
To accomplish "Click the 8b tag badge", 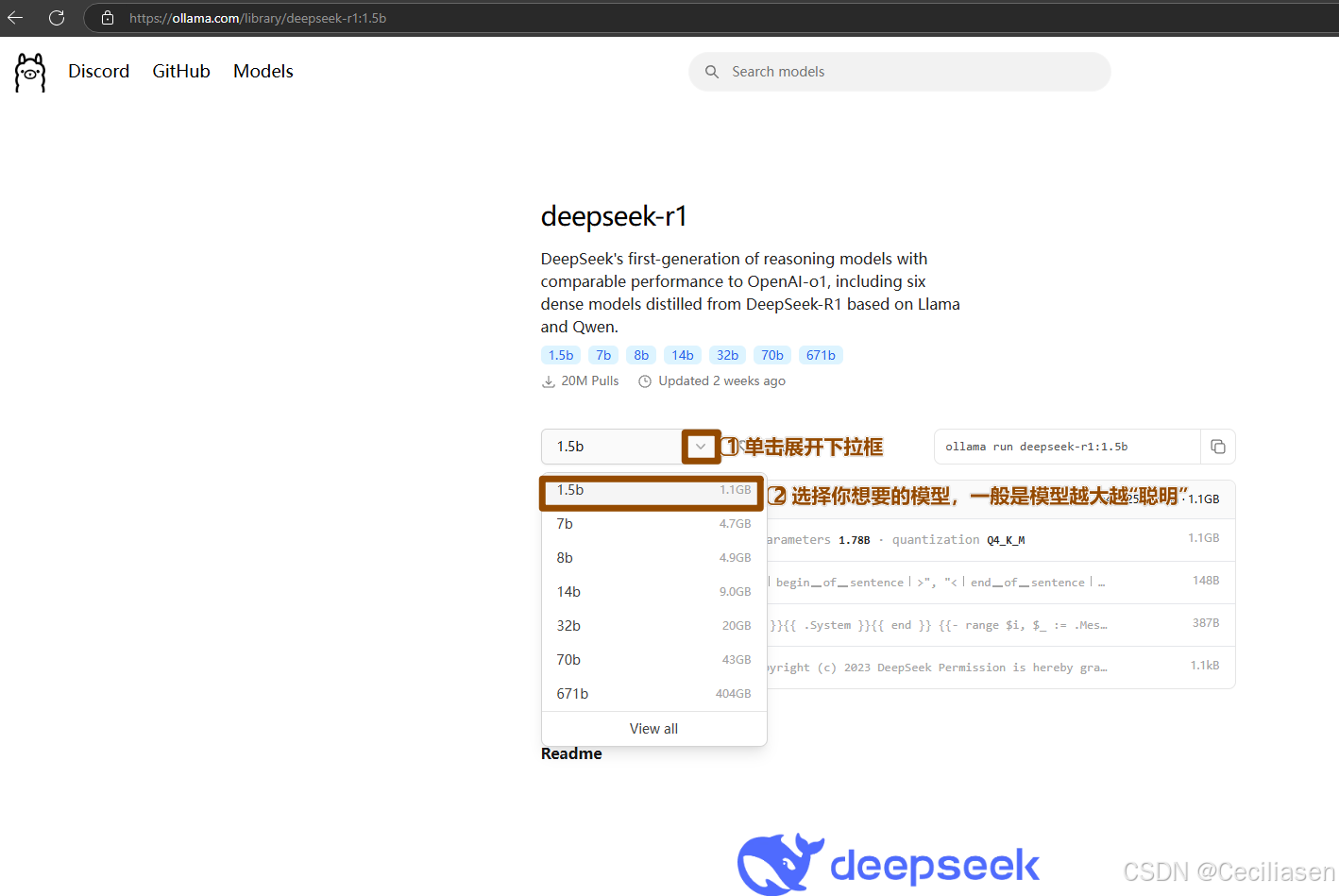I will 641,355.
